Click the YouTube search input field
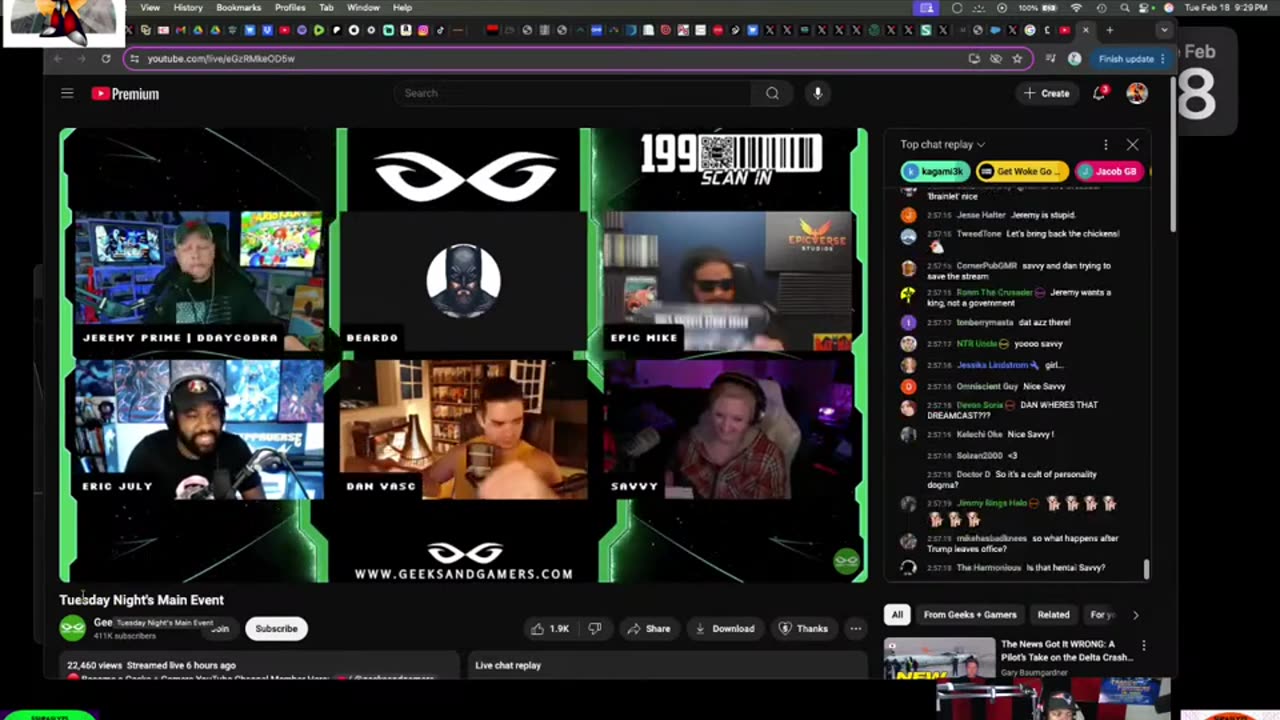The image size is (1280, 720). pyautogui.click(x=575, y=93)
